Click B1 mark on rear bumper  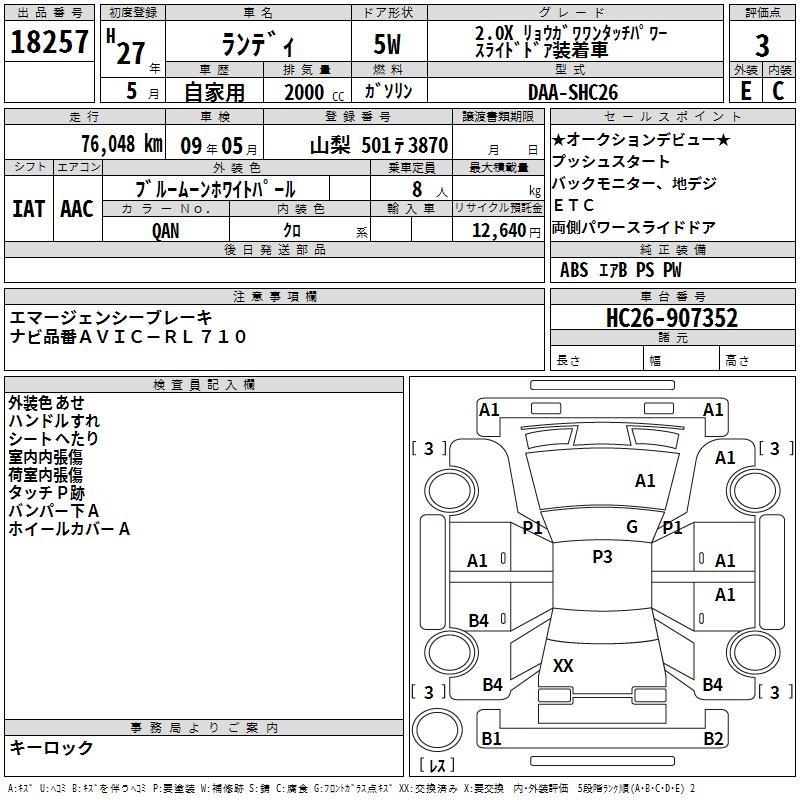pyautogui.click(x=491, y=738)
